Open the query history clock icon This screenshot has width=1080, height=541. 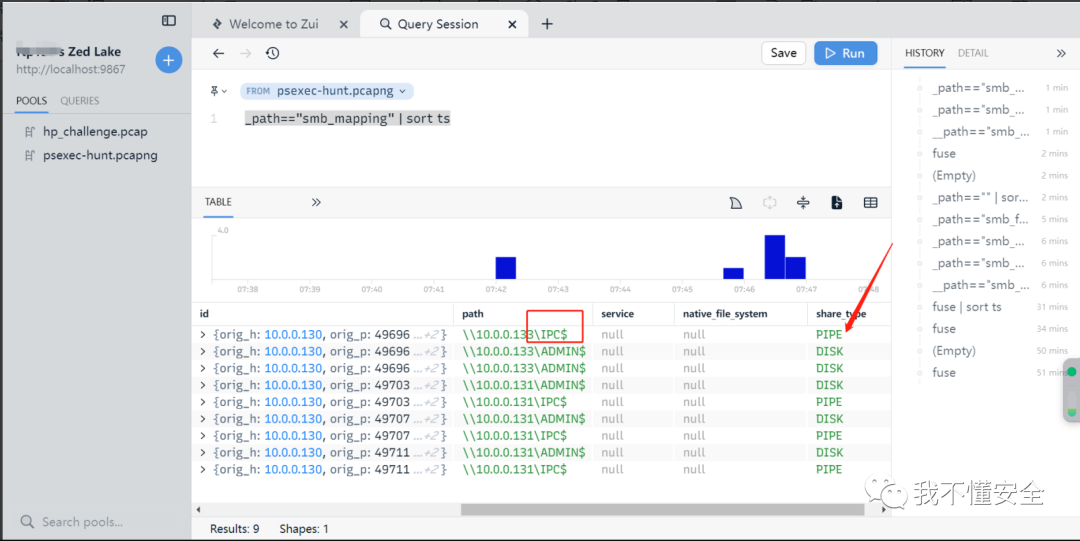(x=273, y=53)
